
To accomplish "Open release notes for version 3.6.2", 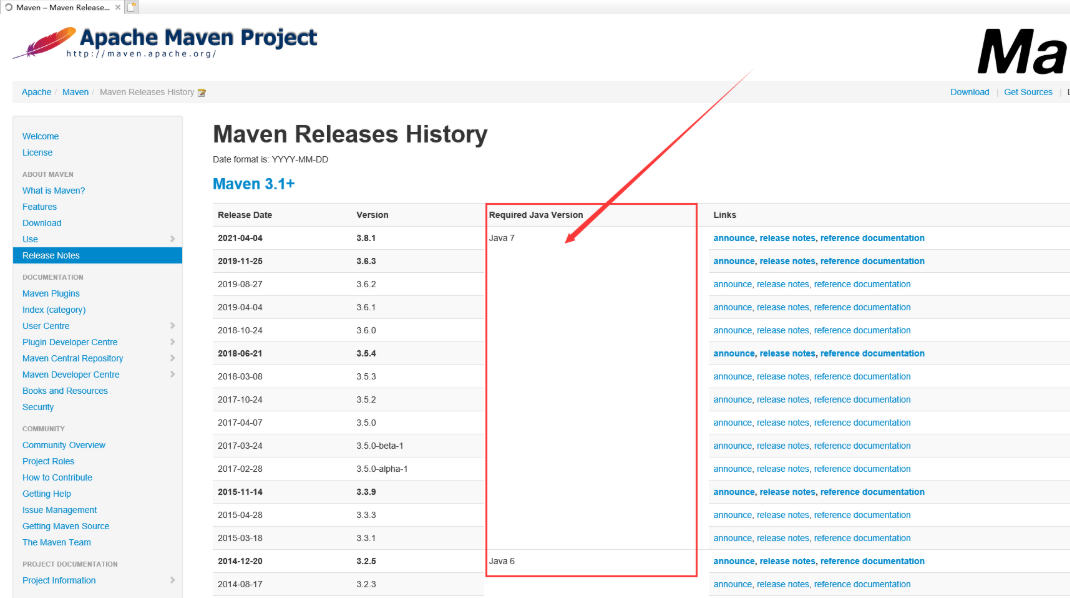I will (783, 284).
